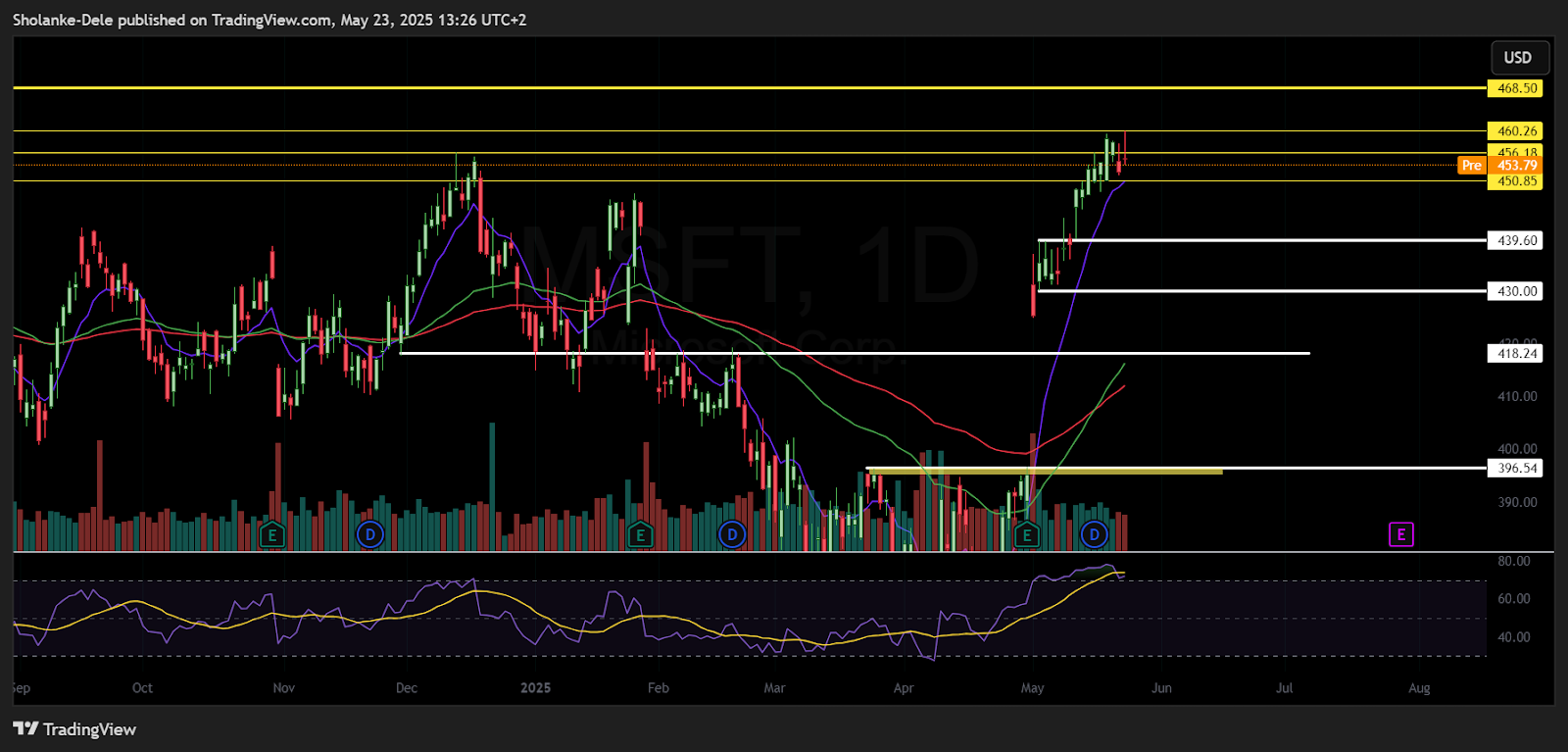Viewport: 1568px width, 752px height.
Task: Click the Mar date label
Action: pos(775,688)
